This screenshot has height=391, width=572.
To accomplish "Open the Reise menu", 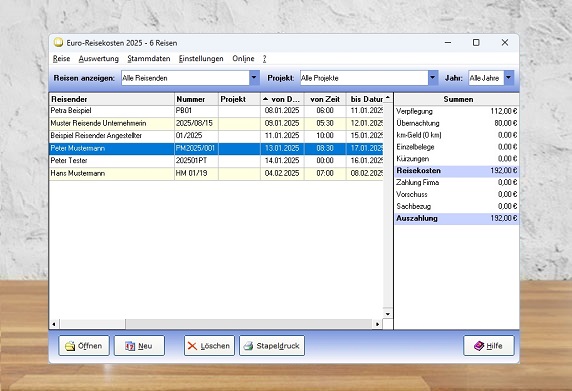I will [61, 59].
